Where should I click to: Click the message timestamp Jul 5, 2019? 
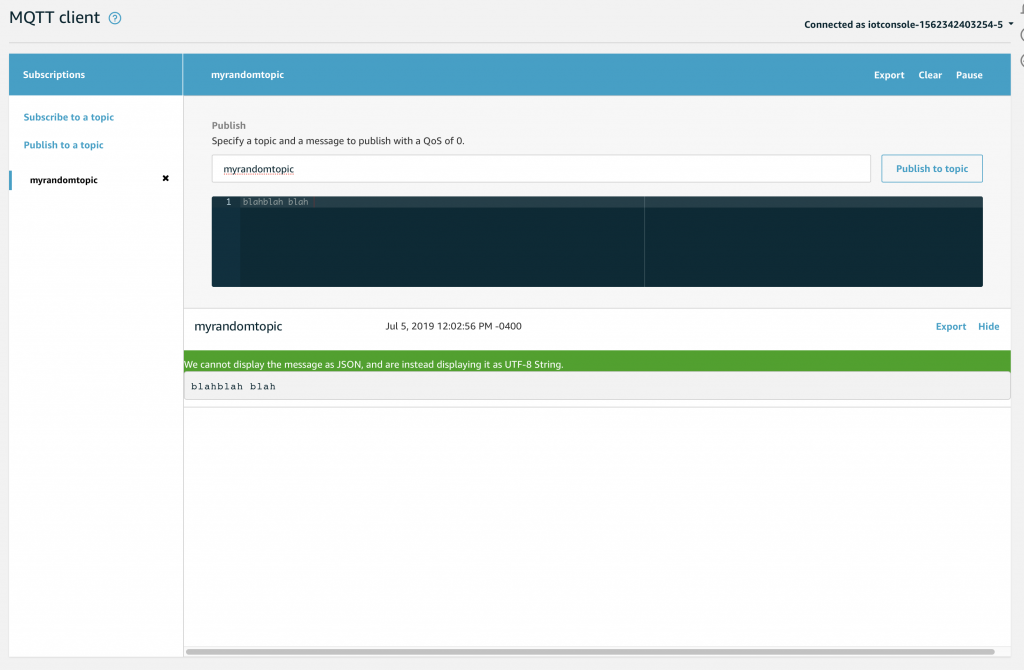point(453,326)
